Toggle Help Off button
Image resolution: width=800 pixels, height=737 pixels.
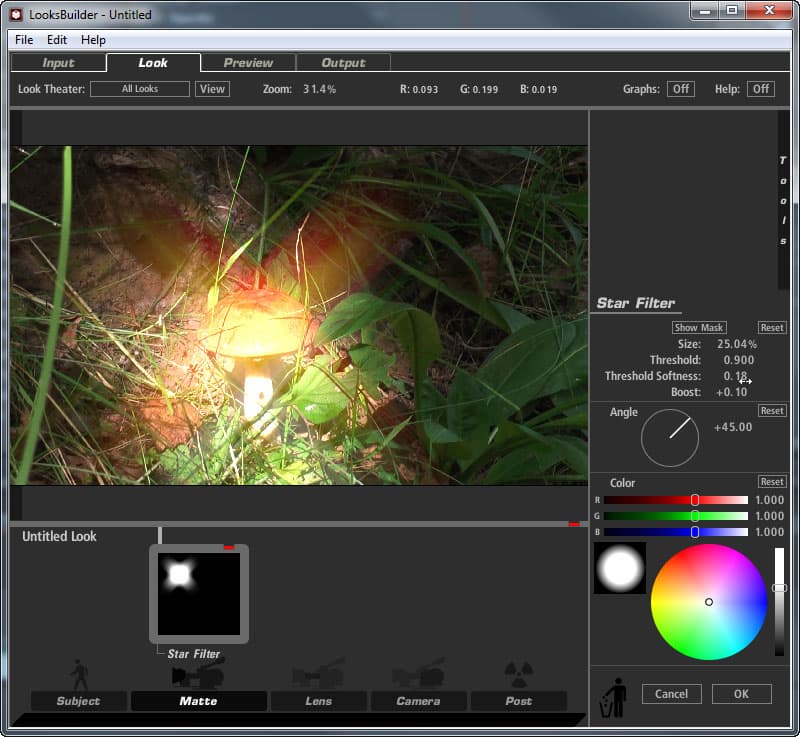[x=761, y=89]
